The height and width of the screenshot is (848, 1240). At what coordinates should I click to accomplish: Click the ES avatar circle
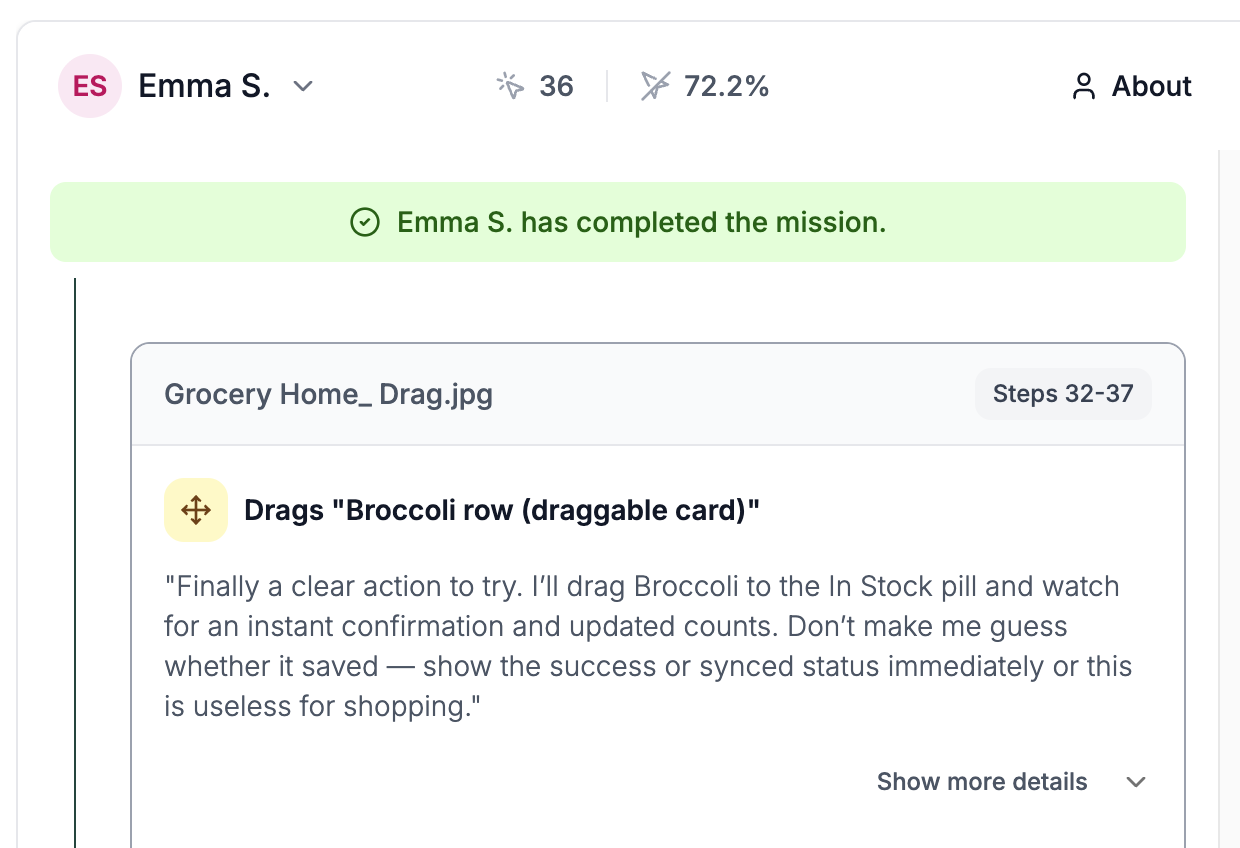pyautogui.click(x=90, y=86)
